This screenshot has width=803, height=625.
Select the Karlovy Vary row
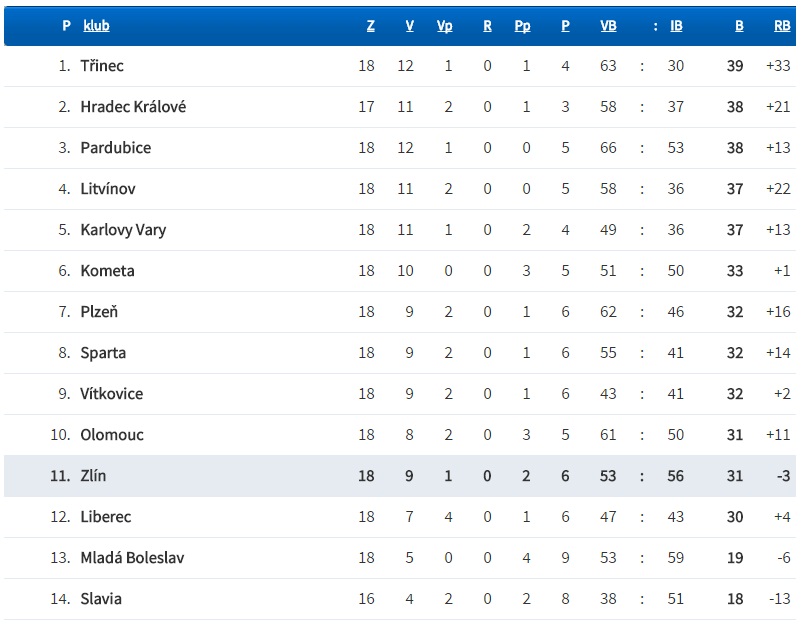pyautogui.click(x=123, y=230)
